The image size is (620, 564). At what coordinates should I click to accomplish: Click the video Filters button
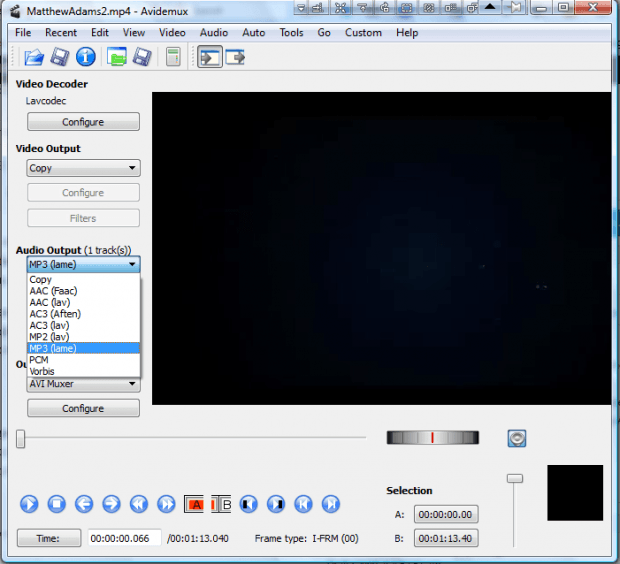coord(83,218)
